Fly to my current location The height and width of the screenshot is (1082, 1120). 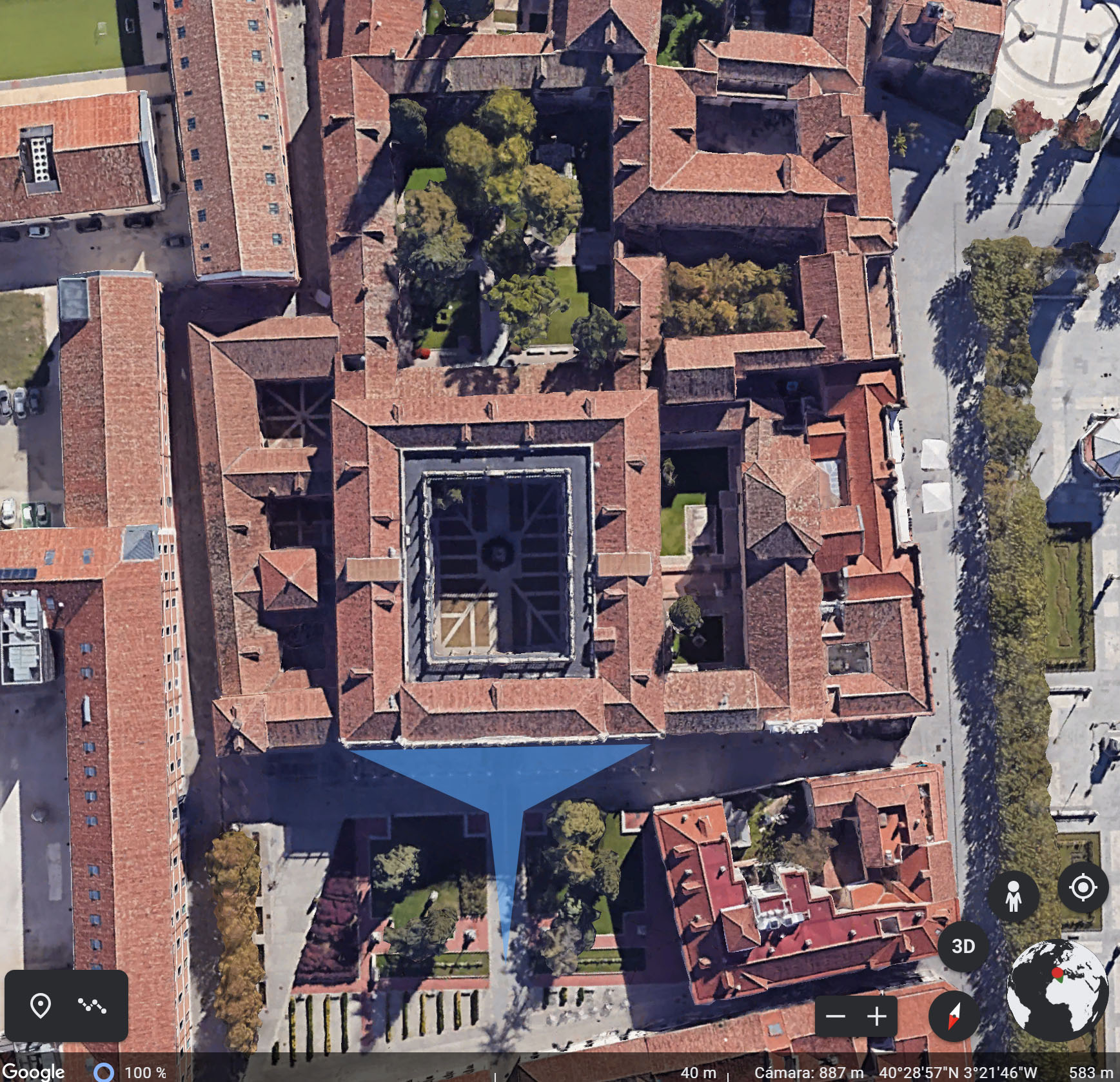coord(1083,887)
